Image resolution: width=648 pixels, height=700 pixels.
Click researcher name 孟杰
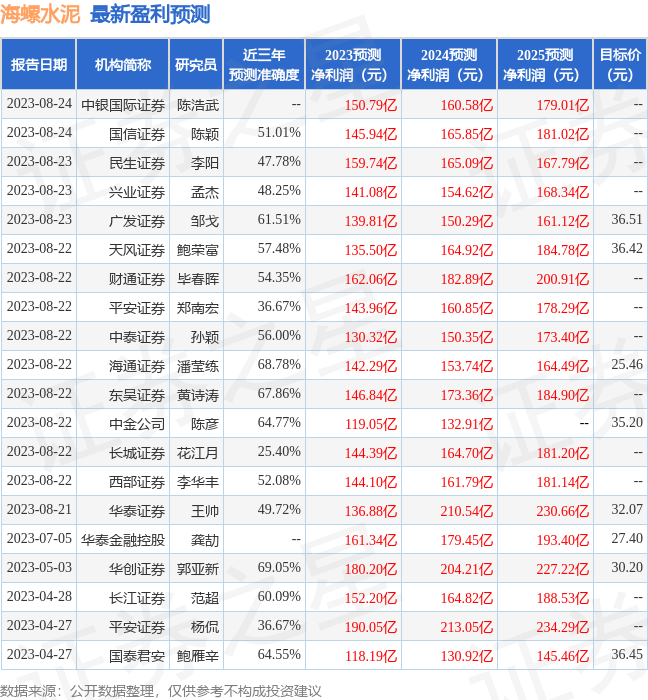(x=205, y=192)
